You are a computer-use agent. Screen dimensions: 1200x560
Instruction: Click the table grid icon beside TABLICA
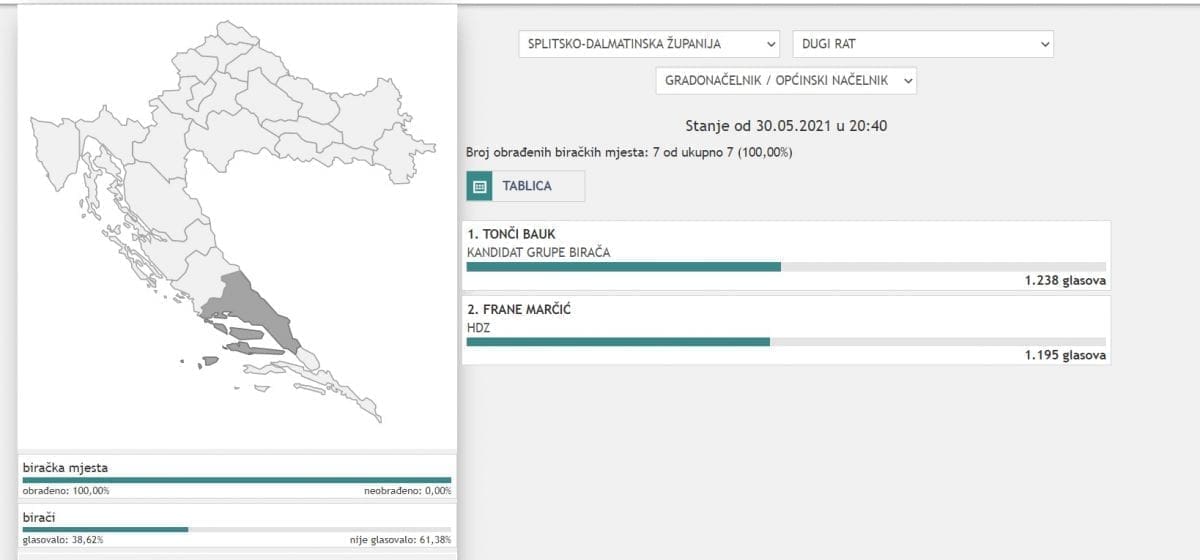[x=479, y=186]
